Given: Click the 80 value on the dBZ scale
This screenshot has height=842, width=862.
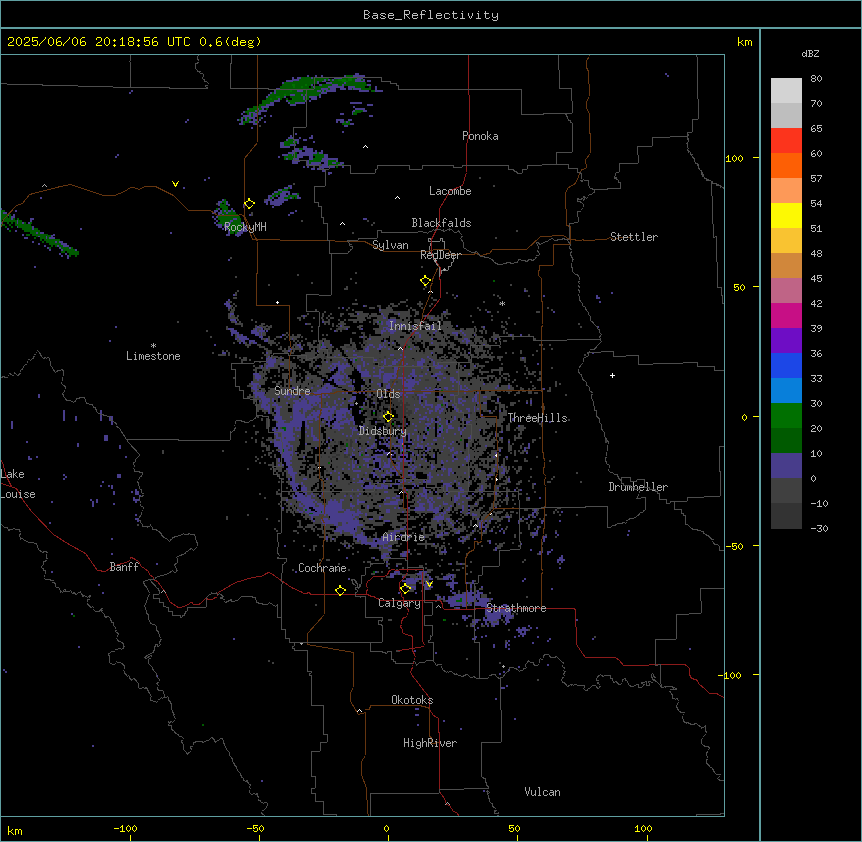Looking at the screenshot, I should pyautogui.click(x=816, y=79).
